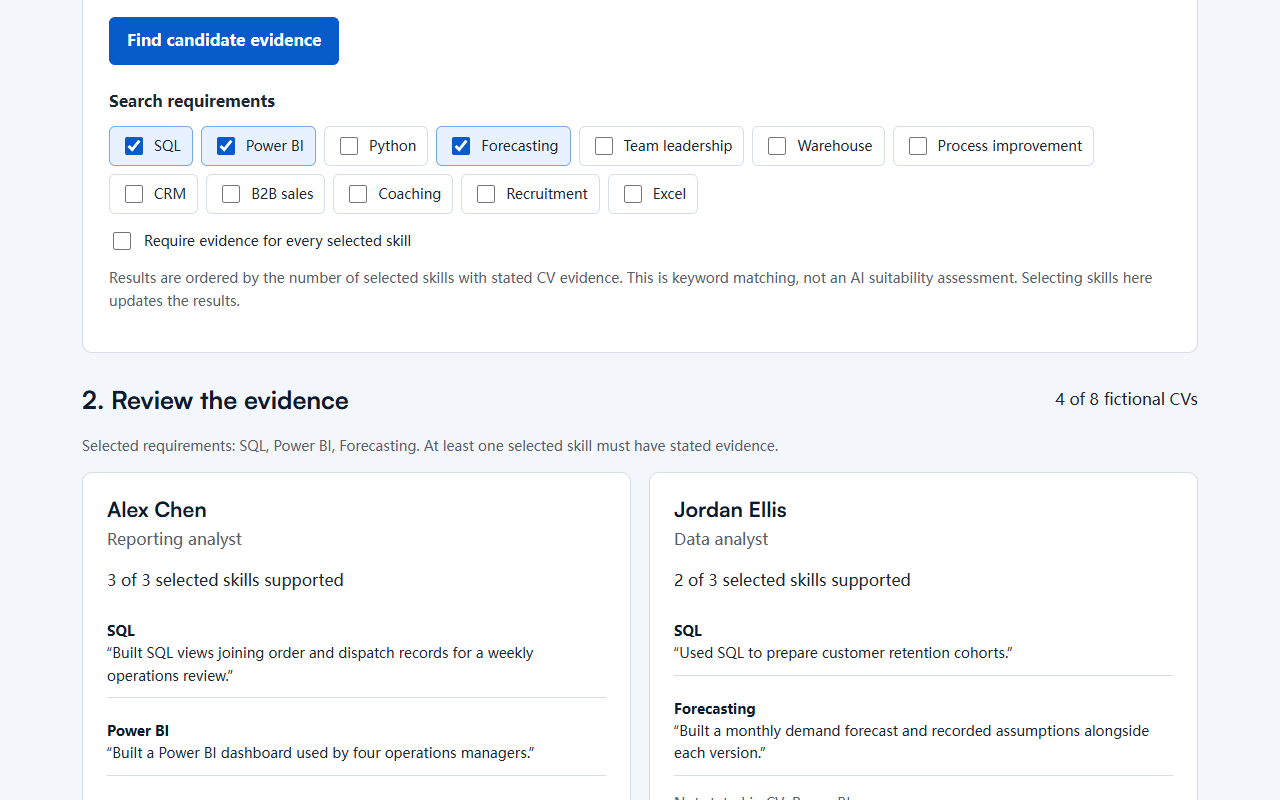Image resolution: width=1280 pixels, height=800 pixels.
Task: Click the 'Review the evidence' heading
Action: click(x=215, y=401)
